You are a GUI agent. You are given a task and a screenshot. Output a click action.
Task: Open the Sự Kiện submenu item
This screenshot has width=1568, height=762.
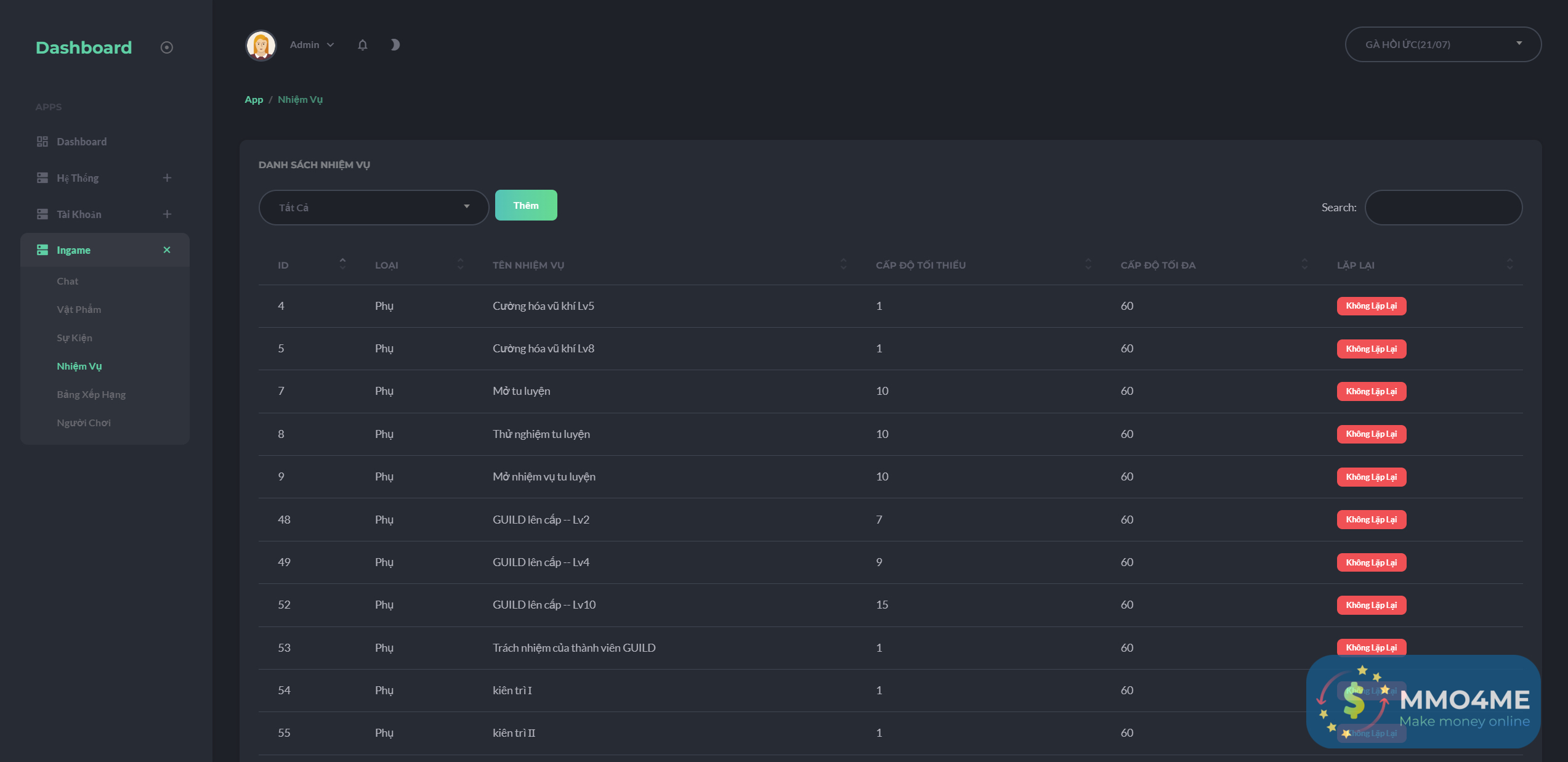pos(75,338)
